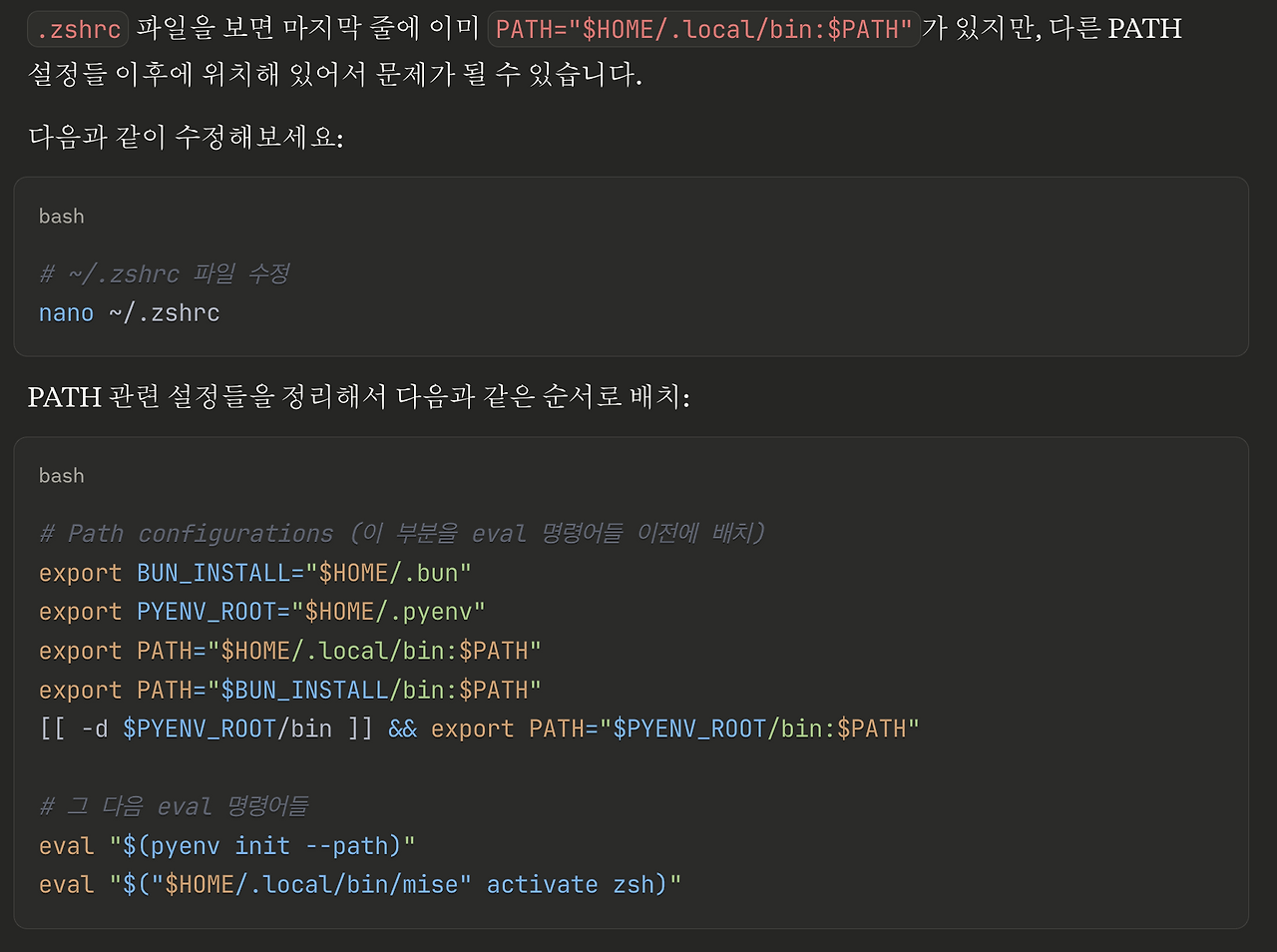Select the export BUN_INSTALL="$HOME/.bun" line

[253, 573]
